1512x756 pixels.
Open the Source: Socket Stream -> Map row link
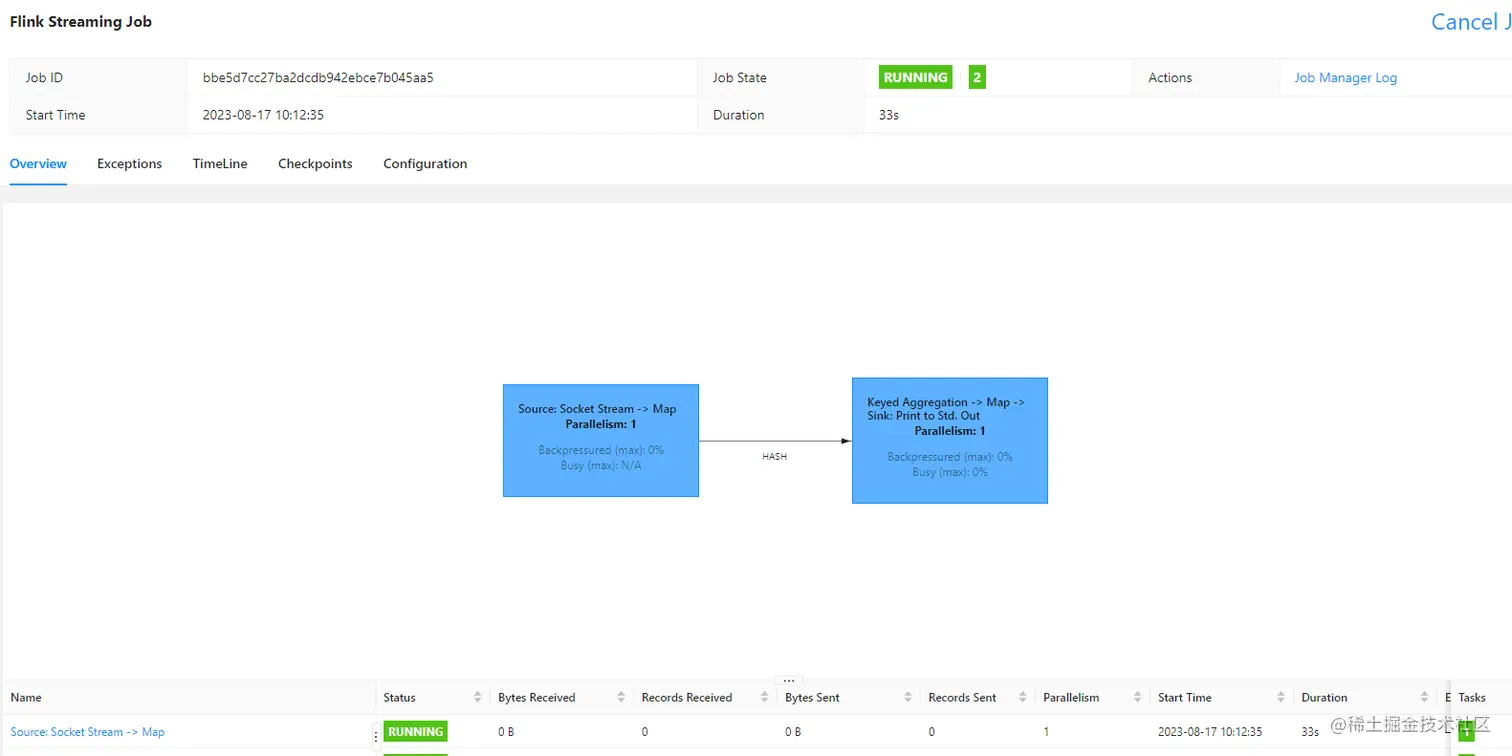point(87,732)
